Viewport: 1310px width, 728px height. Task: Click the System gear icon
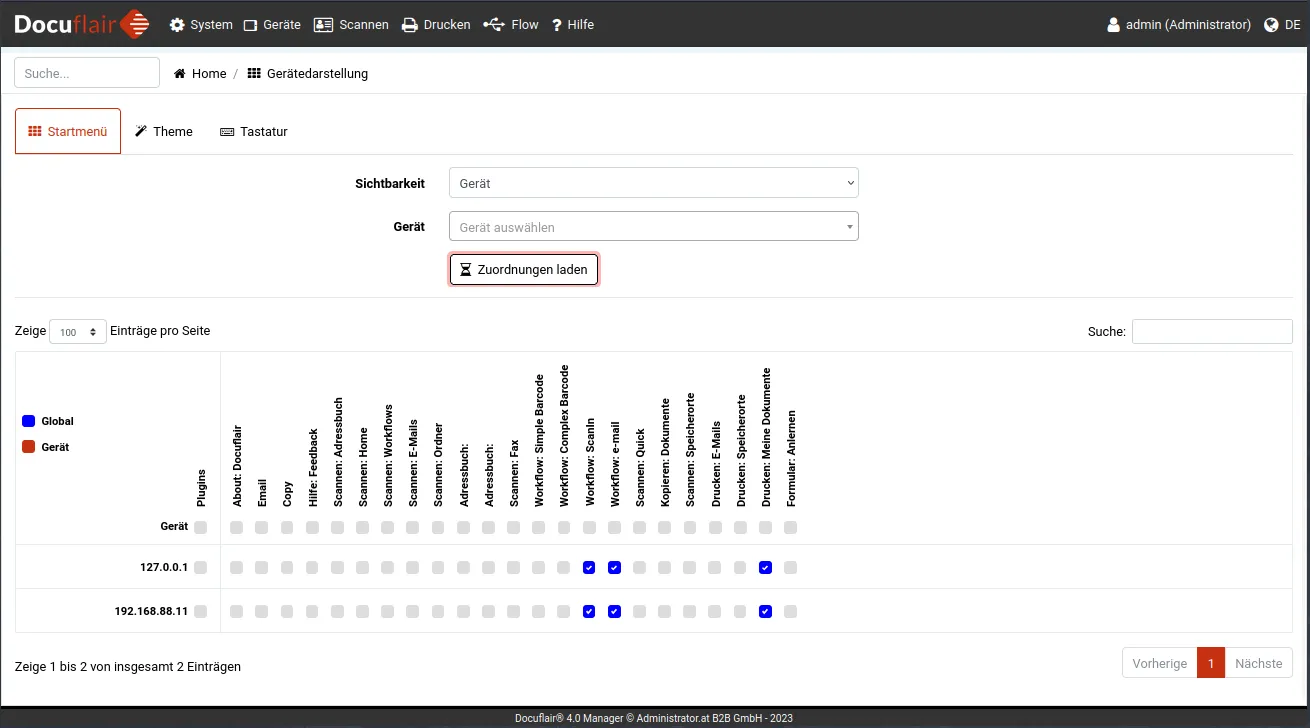point(177,25)
